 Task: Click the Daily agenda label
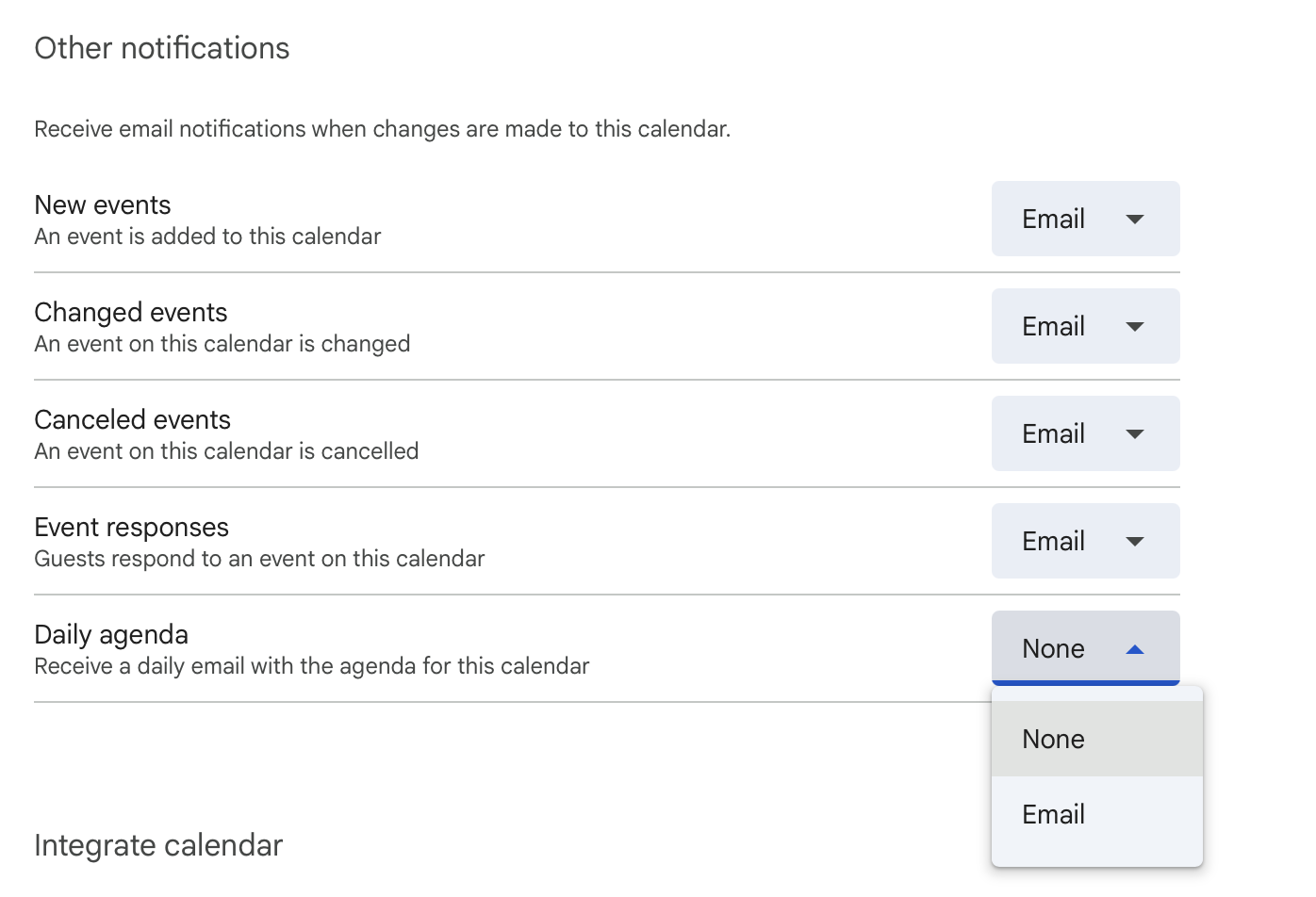point(111,635)
